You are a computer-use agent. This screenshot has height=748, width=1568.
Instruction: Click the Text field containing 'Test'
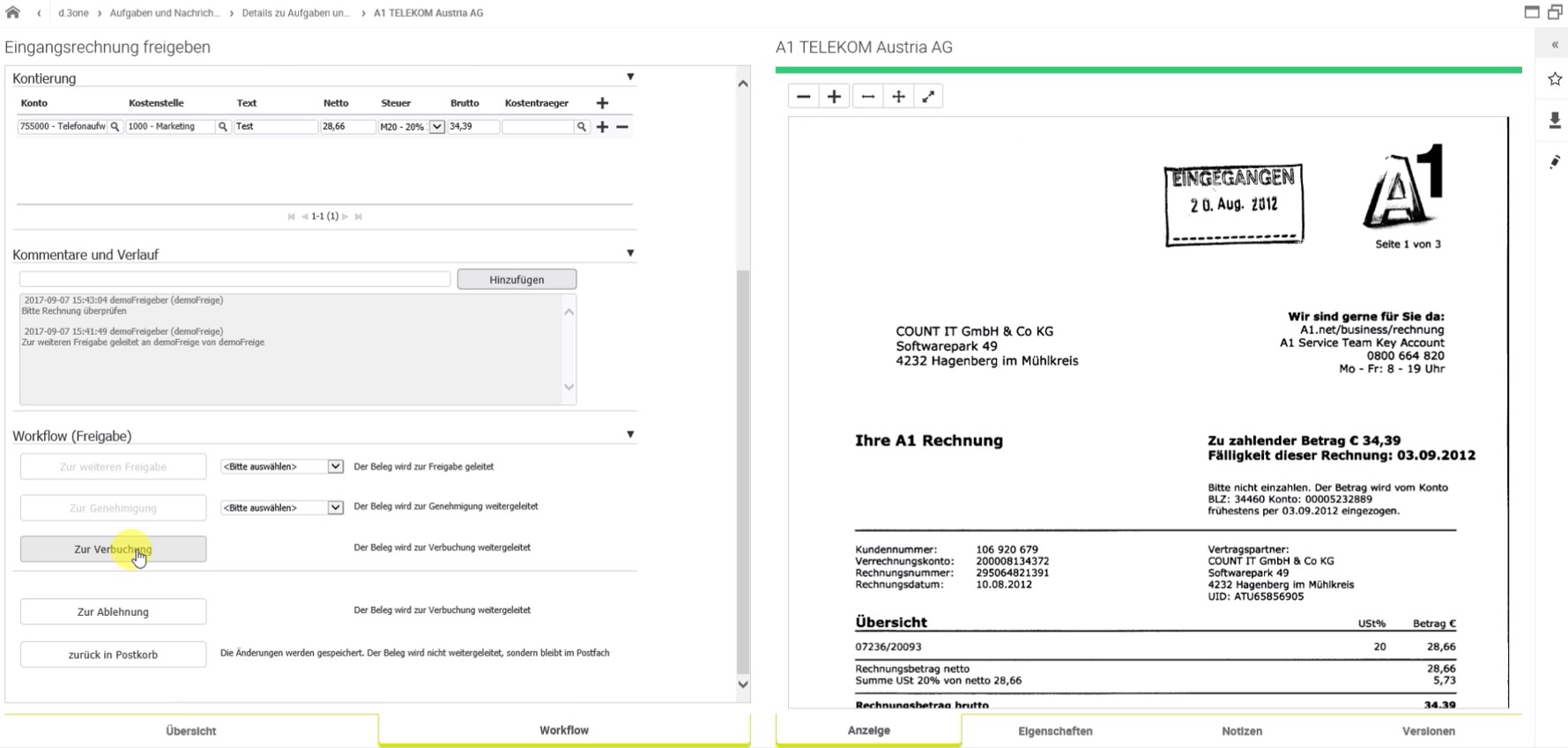(x=275, y=127)
